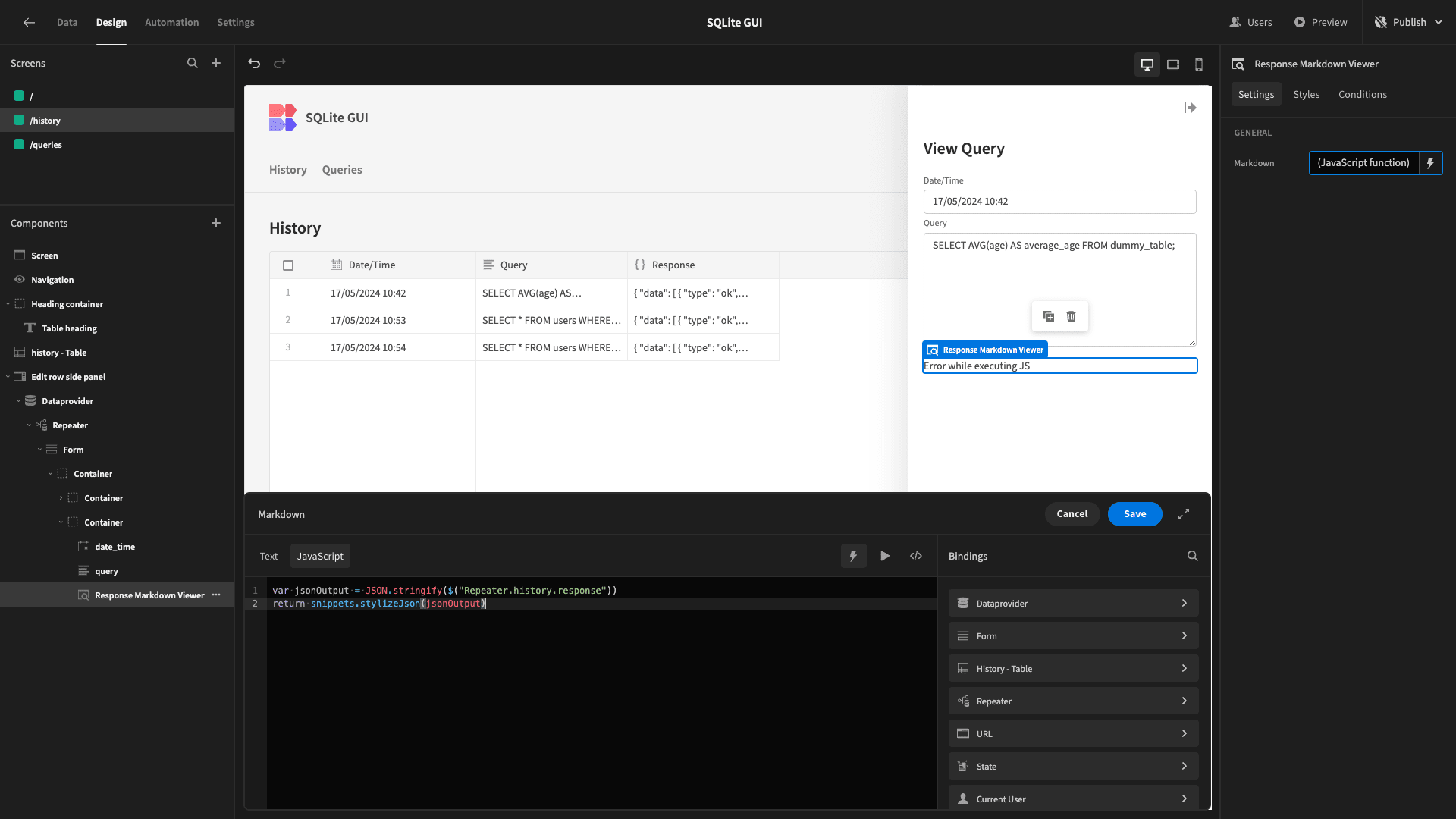Toggle the bindings lightning icon in editor
Screen dimensions: 1456x819
[854, 556]
